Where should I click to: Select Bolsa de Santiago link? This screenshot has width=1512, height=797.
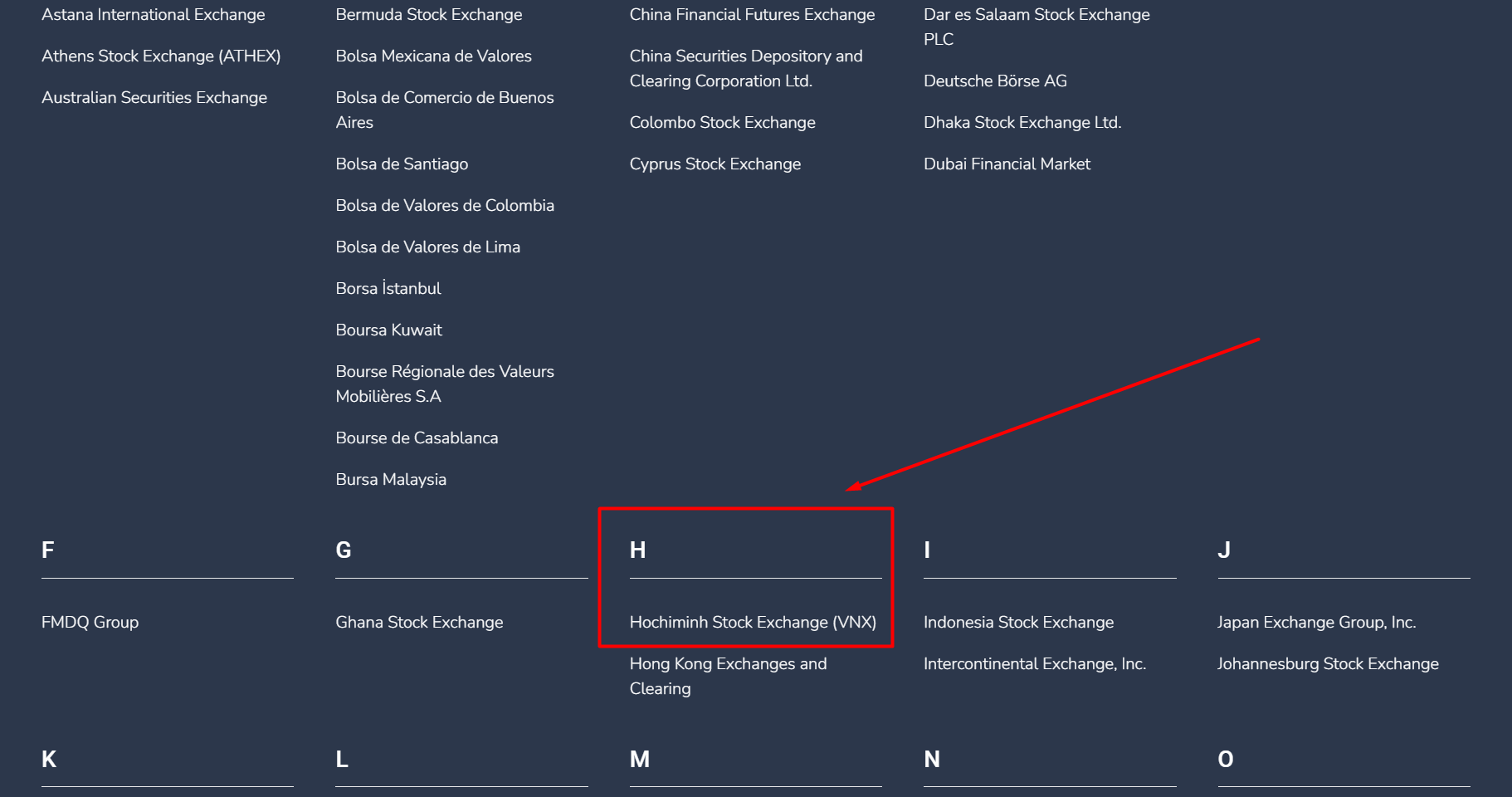tap(402, 164)
